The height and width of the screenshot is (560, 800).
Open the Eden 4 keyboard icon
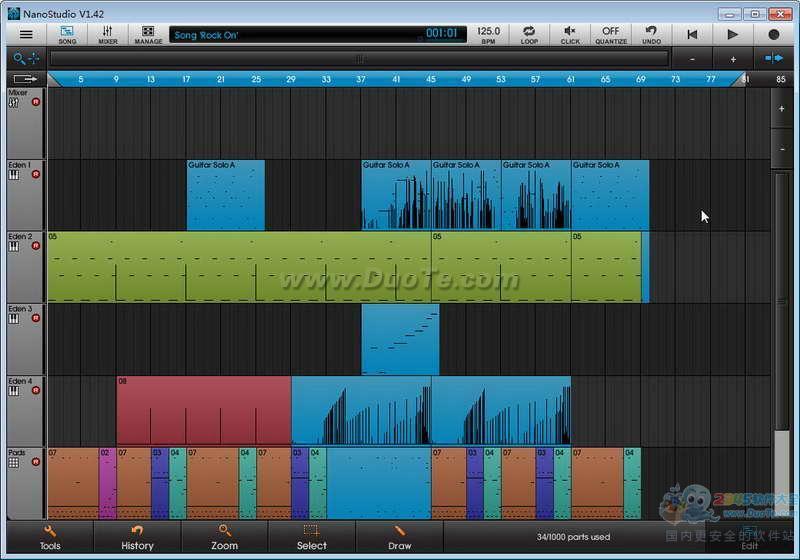14,391
